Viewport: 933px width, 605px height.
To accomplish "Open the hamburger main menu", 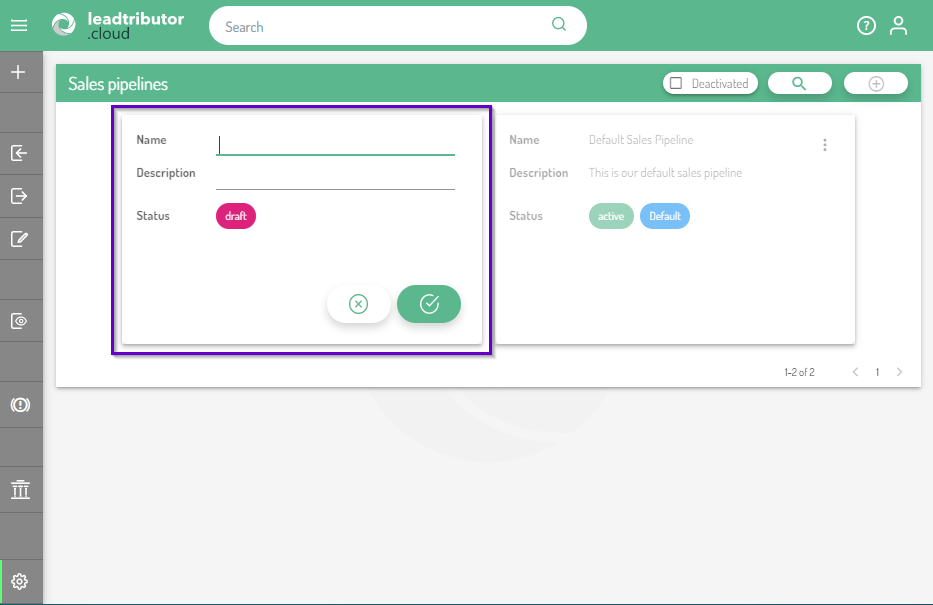I will [x=18, y=26].
